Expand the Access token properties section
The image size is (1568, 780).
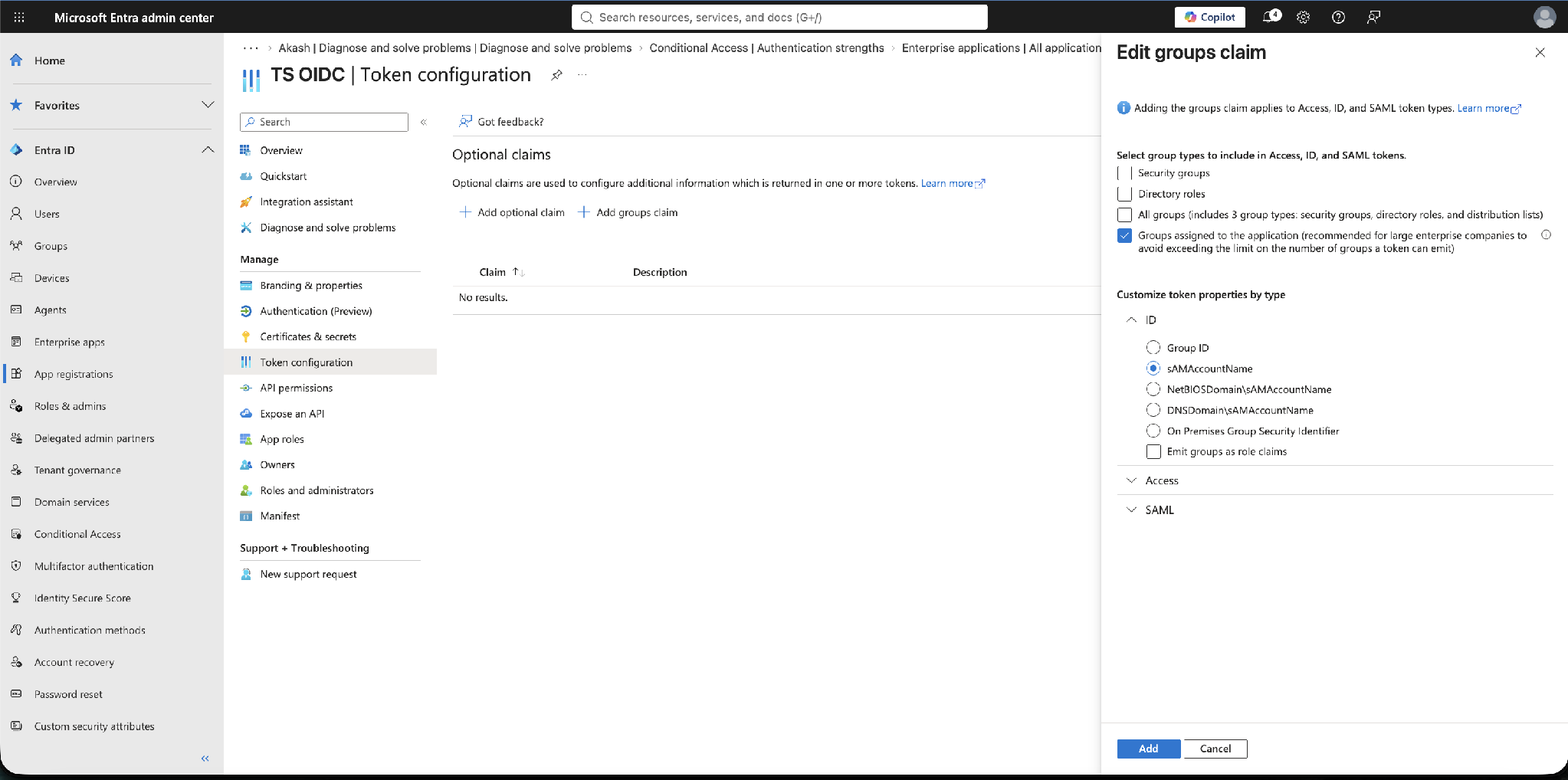tap(1131, 480)
